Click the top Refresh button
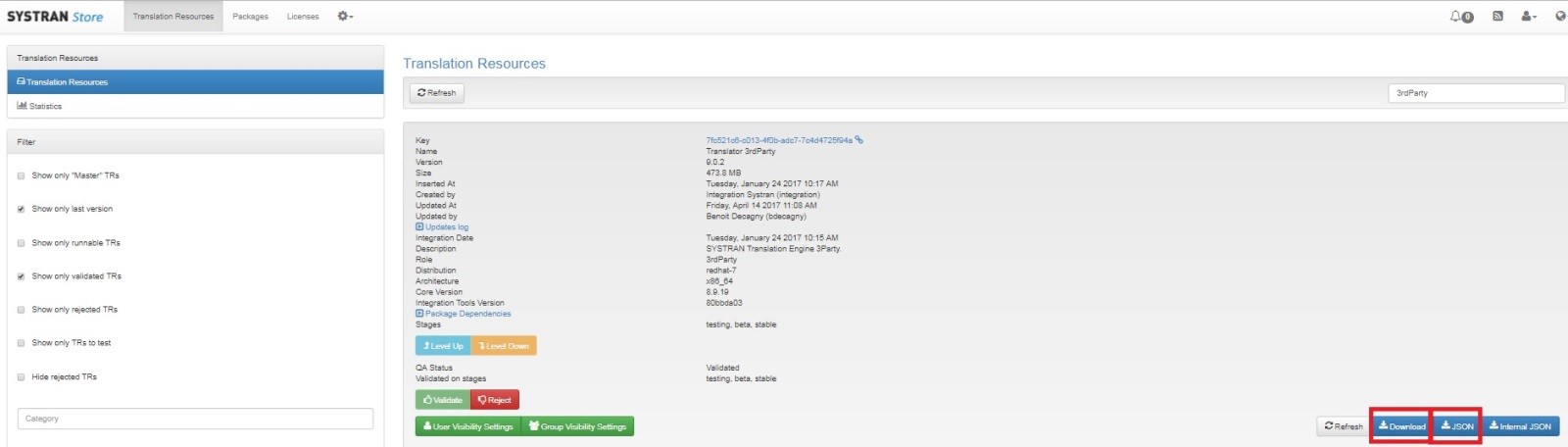Viewport: 1568px width, 447px height. tap(437, 93)
